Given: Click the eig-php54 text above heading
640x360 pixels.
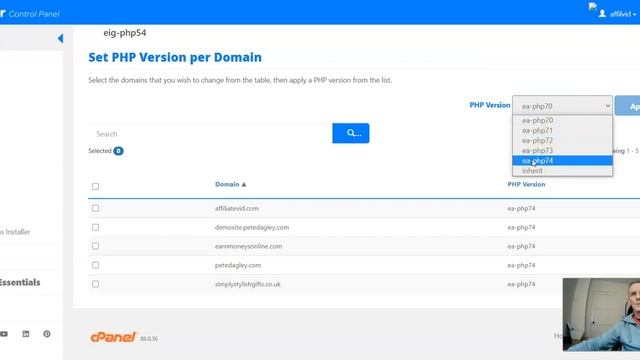Looking at the screenshot, I should [x=124, y=33].
